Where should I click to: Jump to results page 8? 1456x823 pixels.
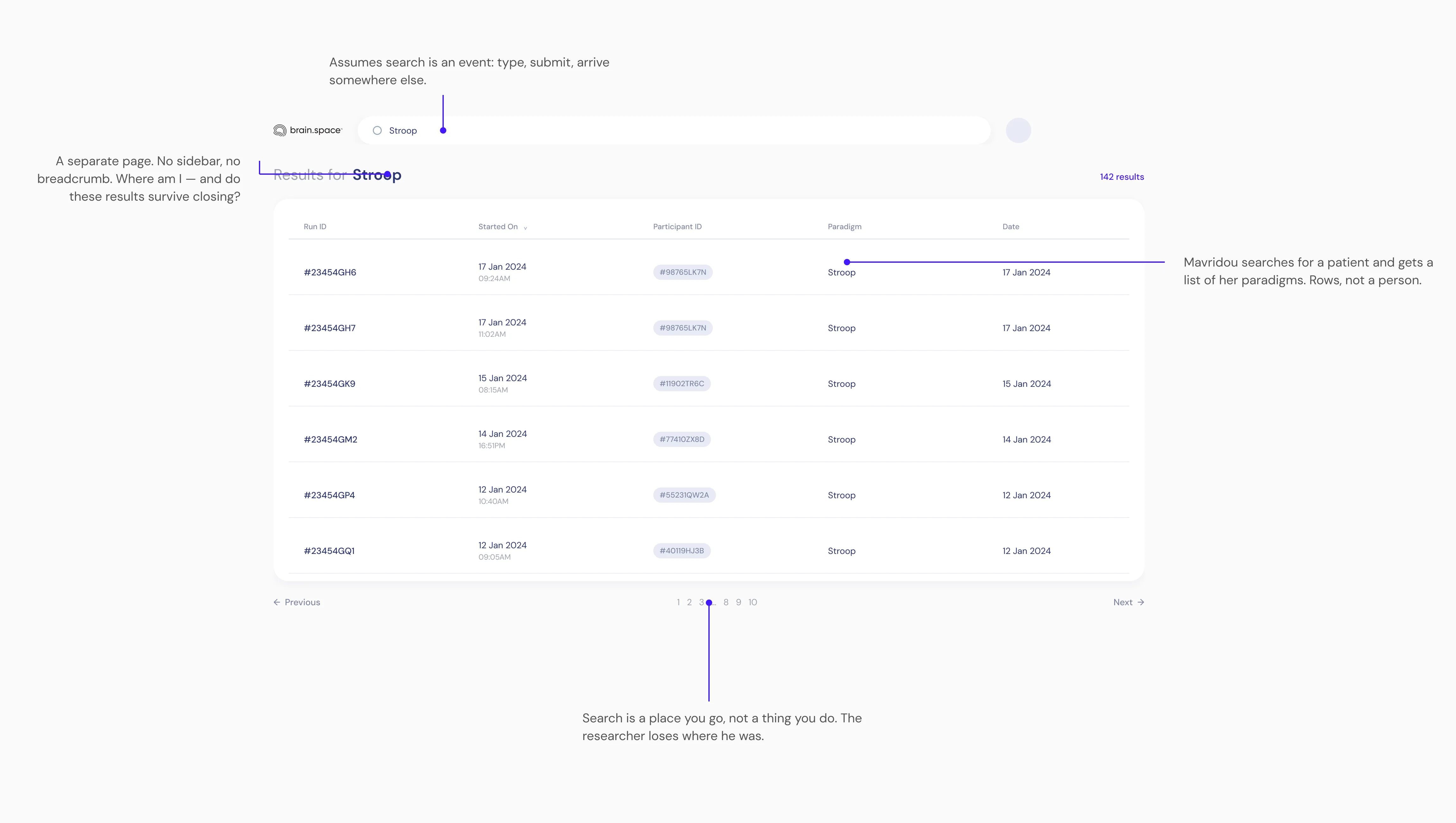click(726, 602)
